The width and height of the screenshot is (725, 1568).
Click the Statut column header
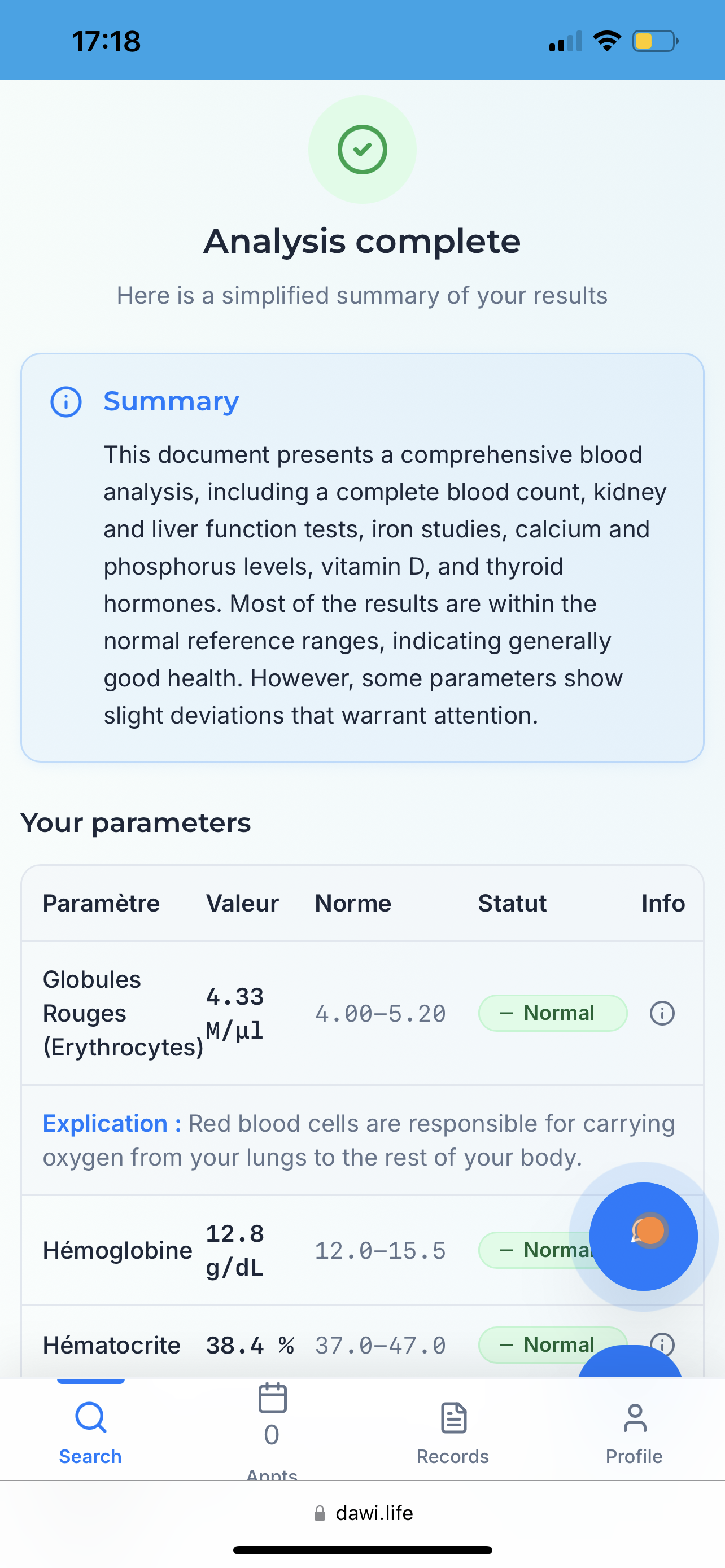coord(512,903)
